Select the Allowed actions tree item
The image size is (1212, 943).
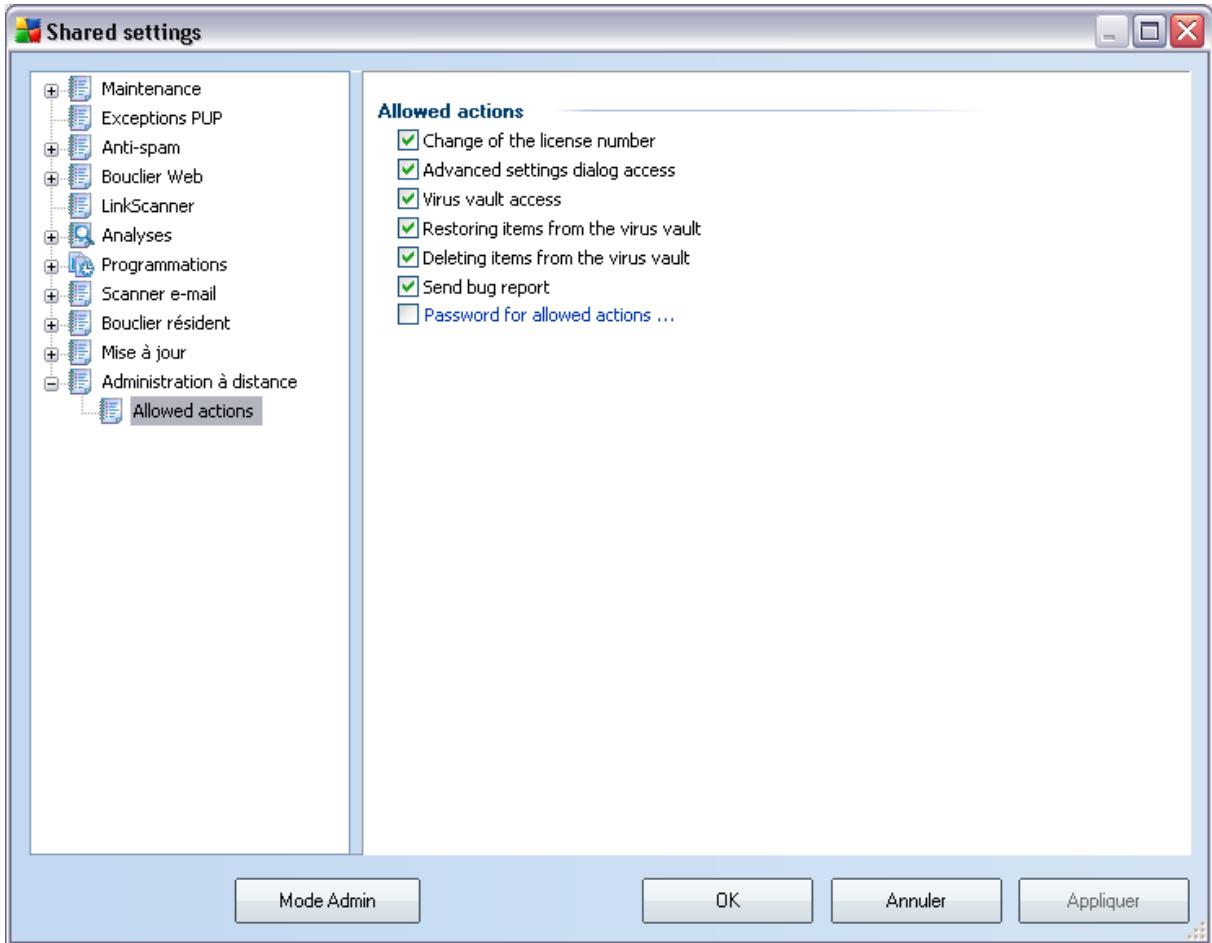point(196,411)
